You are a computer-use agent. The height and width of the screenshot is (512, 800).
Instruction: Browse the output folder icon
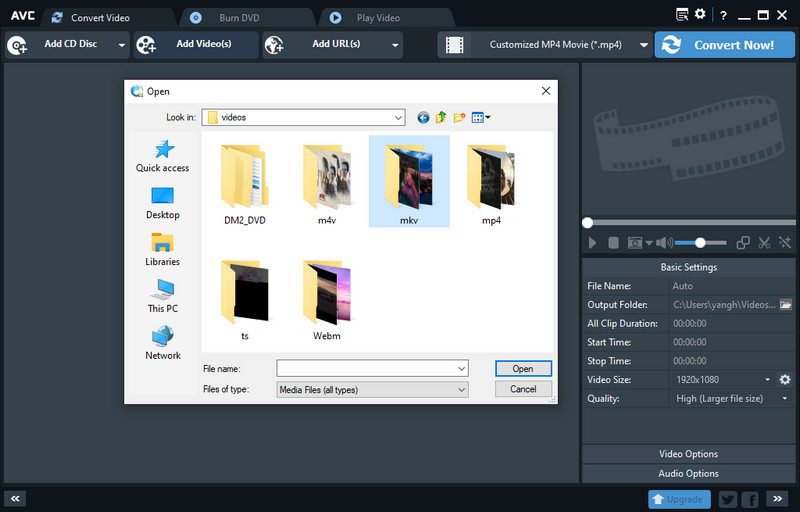(786, 305)
